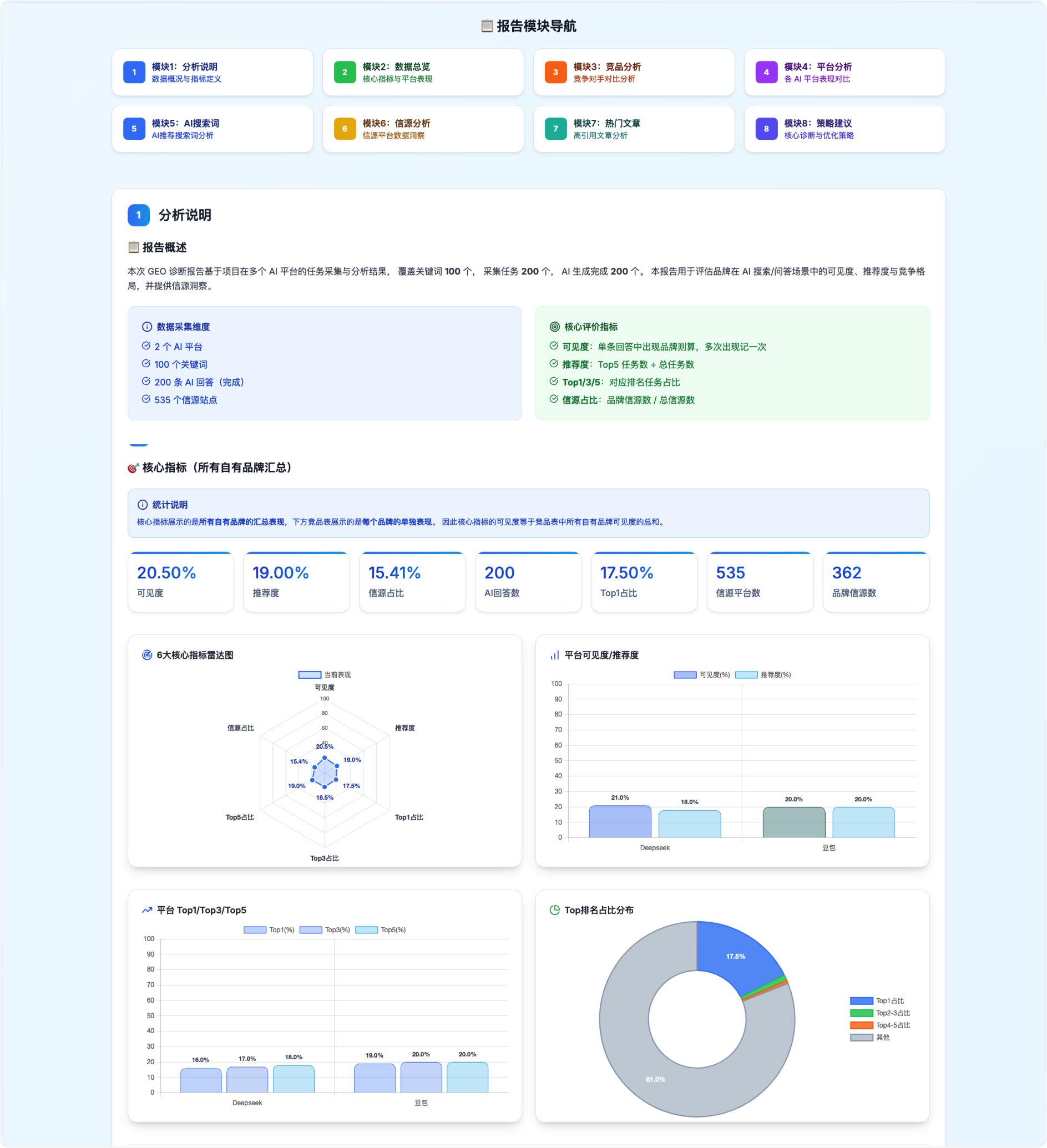Click the Deepseek 21.0% visibility bar

[620, 822]
